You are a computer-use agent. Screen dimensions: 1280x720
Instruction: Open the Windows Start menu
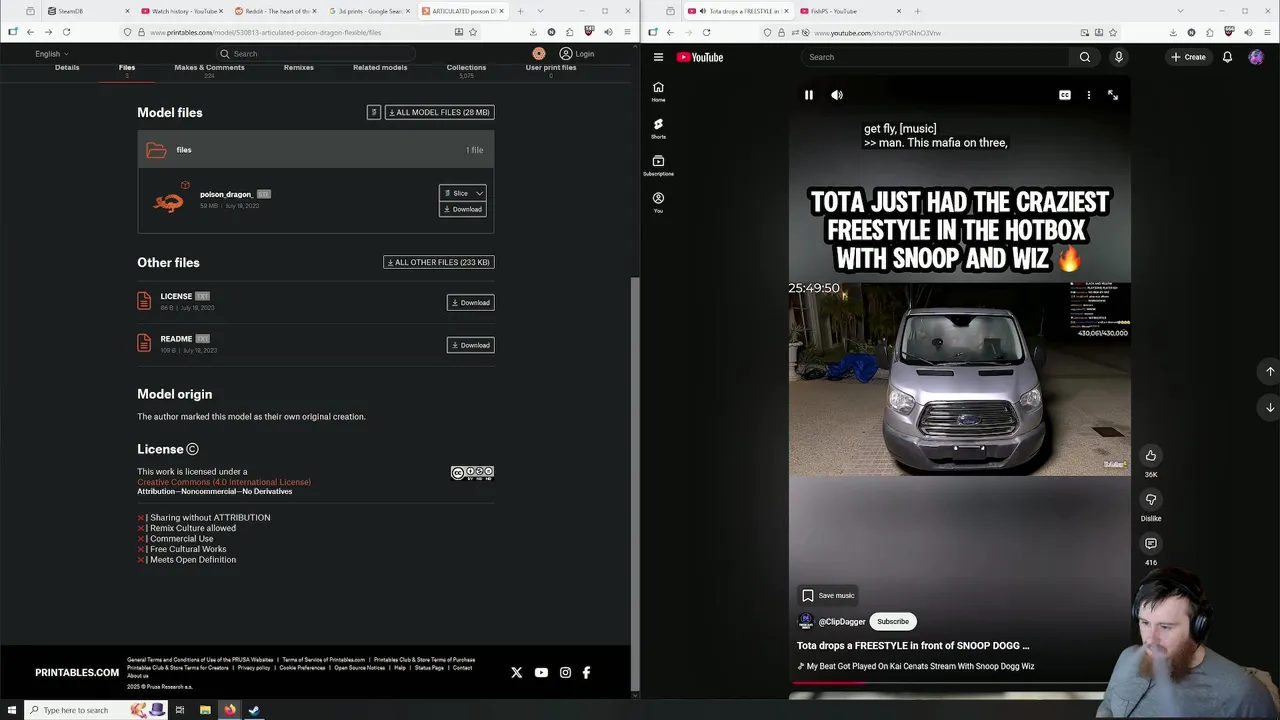pyautogui.click(x=11, y=710)
